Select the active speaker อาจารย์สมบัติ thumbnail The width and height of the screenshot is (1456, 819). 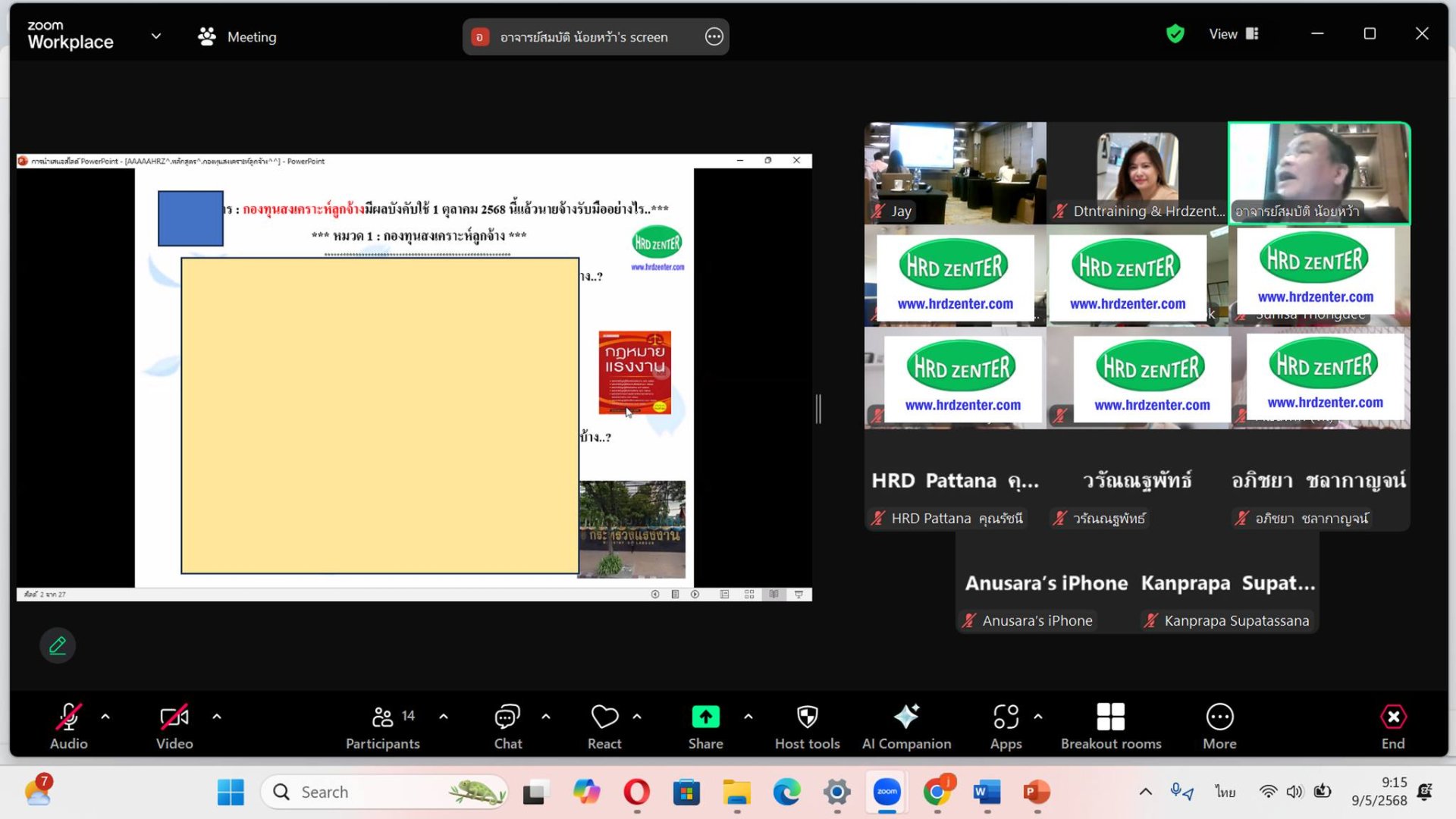coord(1319,173)
